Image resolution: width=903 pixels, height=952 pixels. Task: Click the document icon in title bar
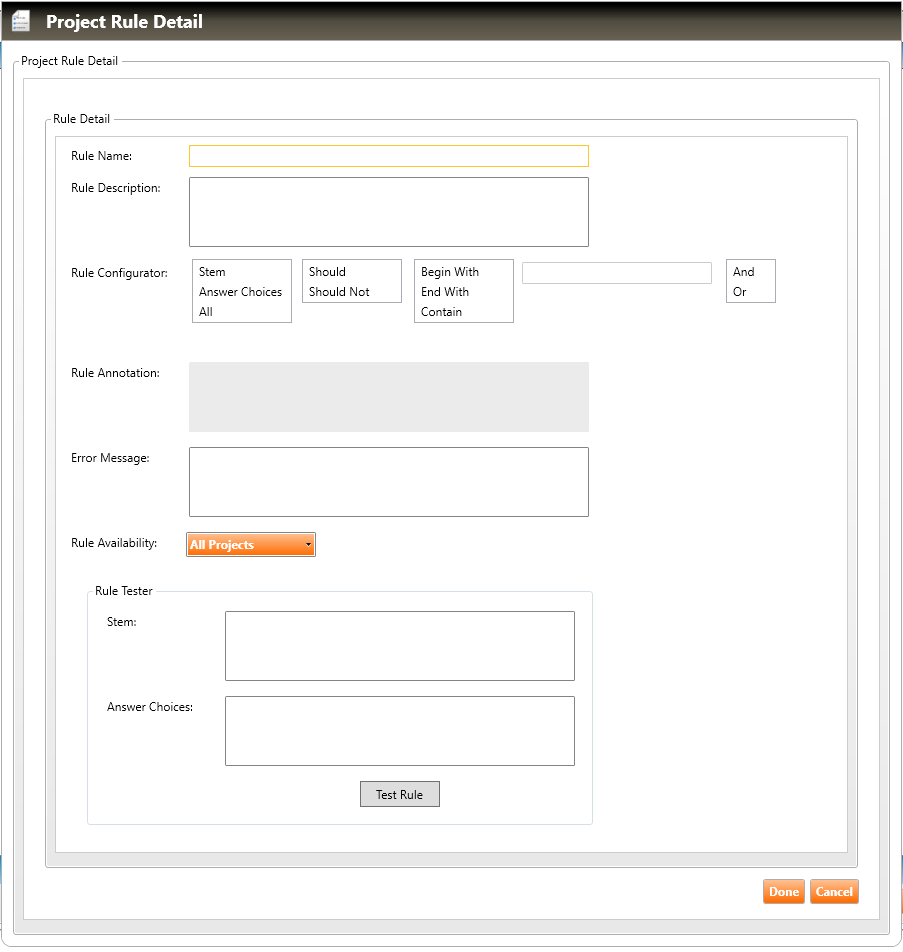(20, 21)
